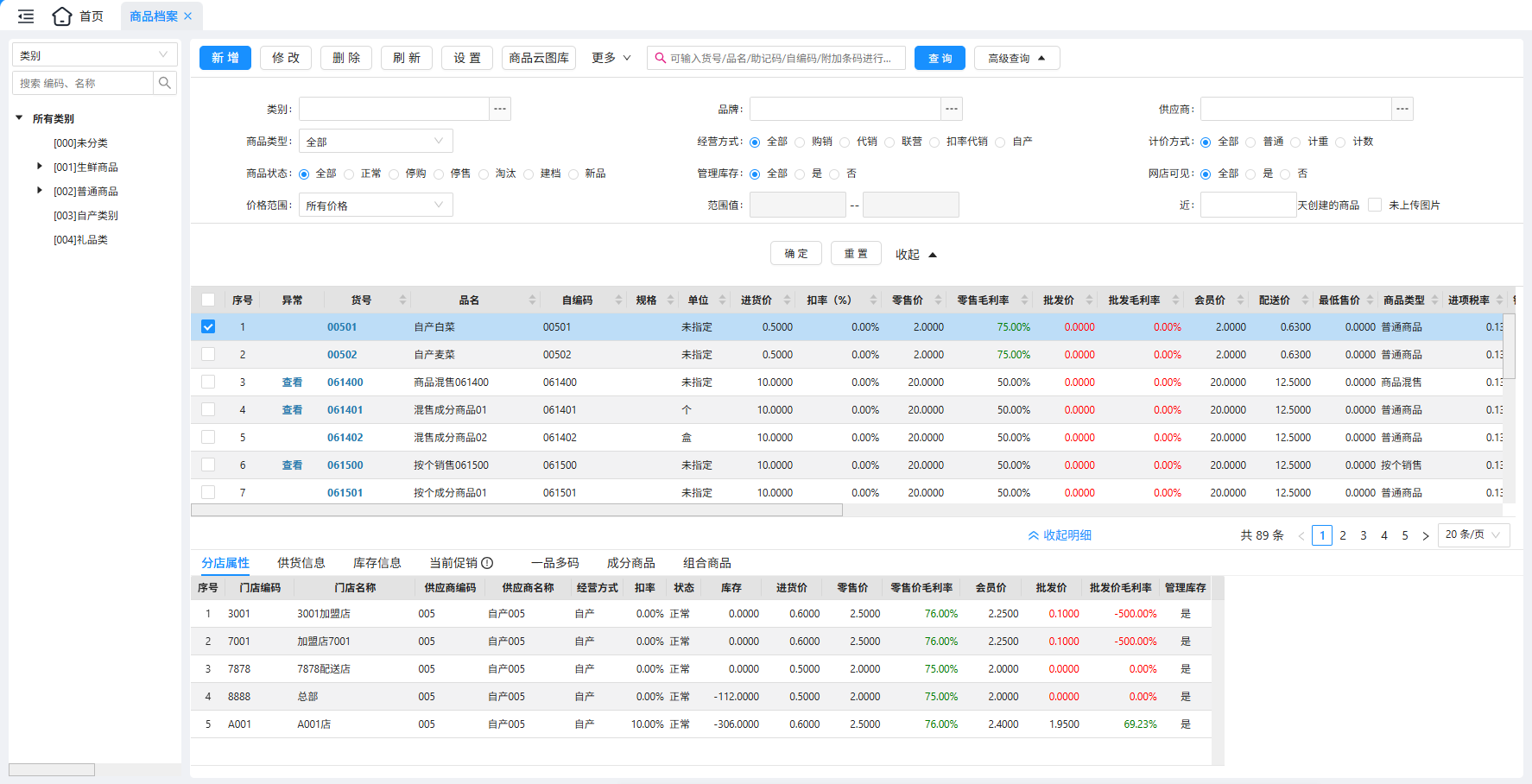Screen dimensions: 1532x784
Task: Click the product table horizontal scrollbar
Action: [x=516, y=510]
